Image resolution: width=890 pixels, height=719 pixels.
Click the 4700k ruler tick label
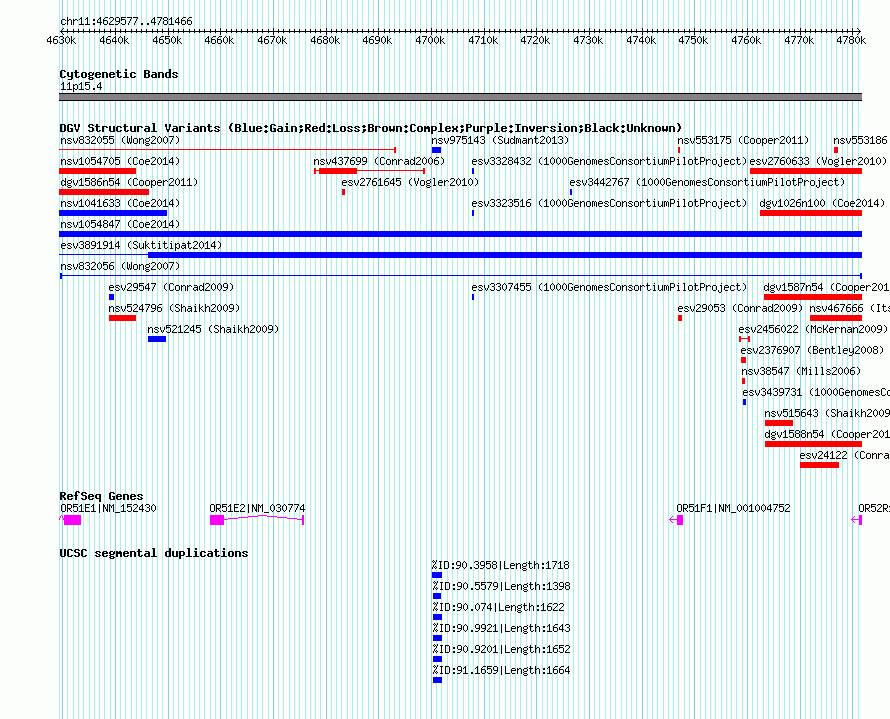[x=430, y=40]
